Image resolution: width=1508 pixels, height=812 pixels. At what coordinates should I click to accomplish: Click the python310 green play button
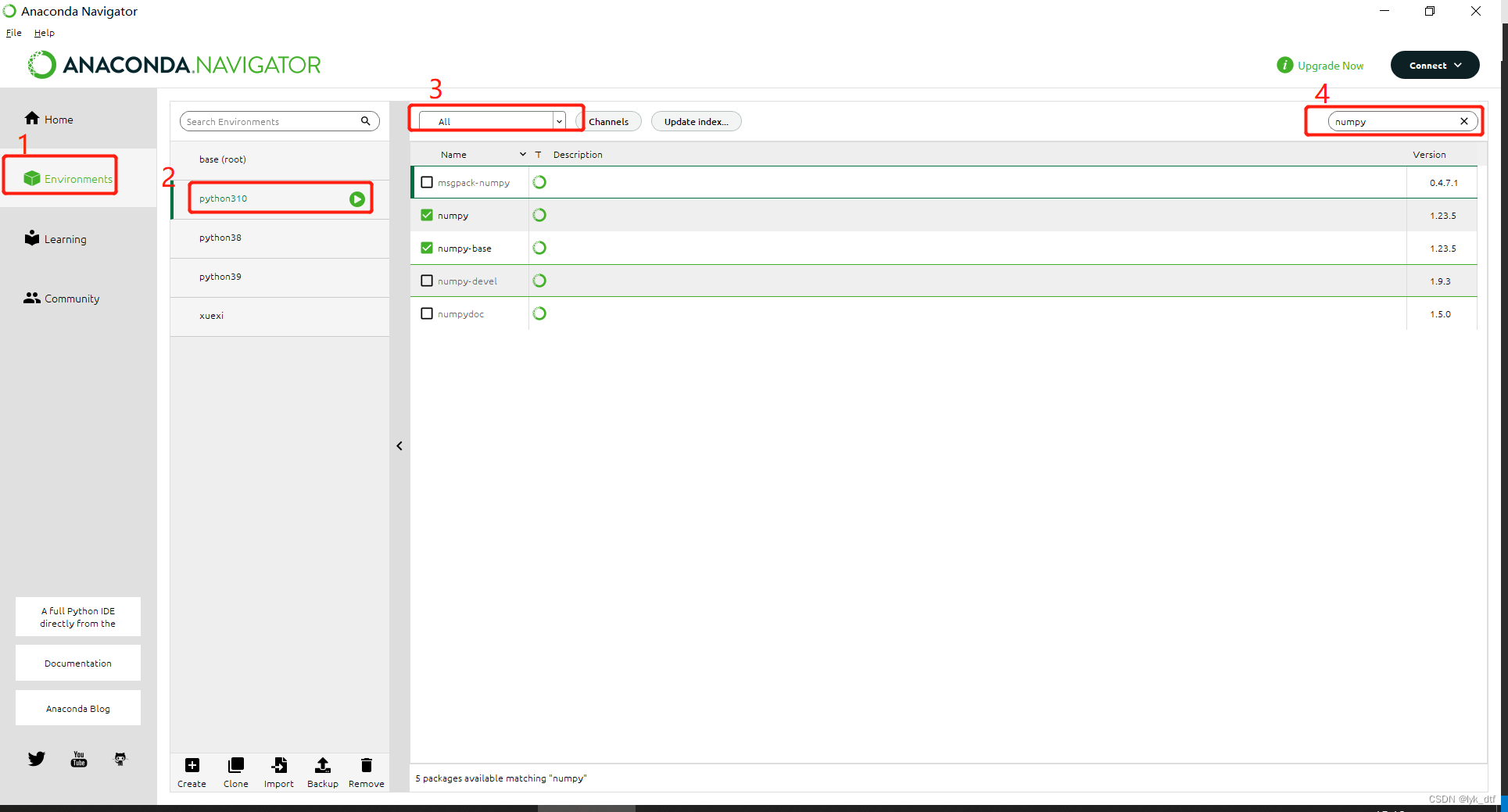point(357,199)
